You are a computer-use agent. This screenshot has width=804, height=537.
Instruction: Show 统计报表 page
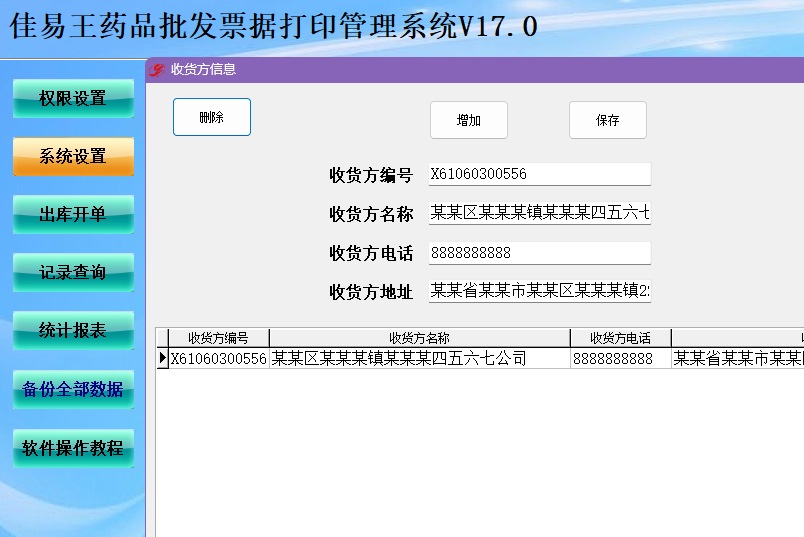pyautogui.click(x=73, y=330)
